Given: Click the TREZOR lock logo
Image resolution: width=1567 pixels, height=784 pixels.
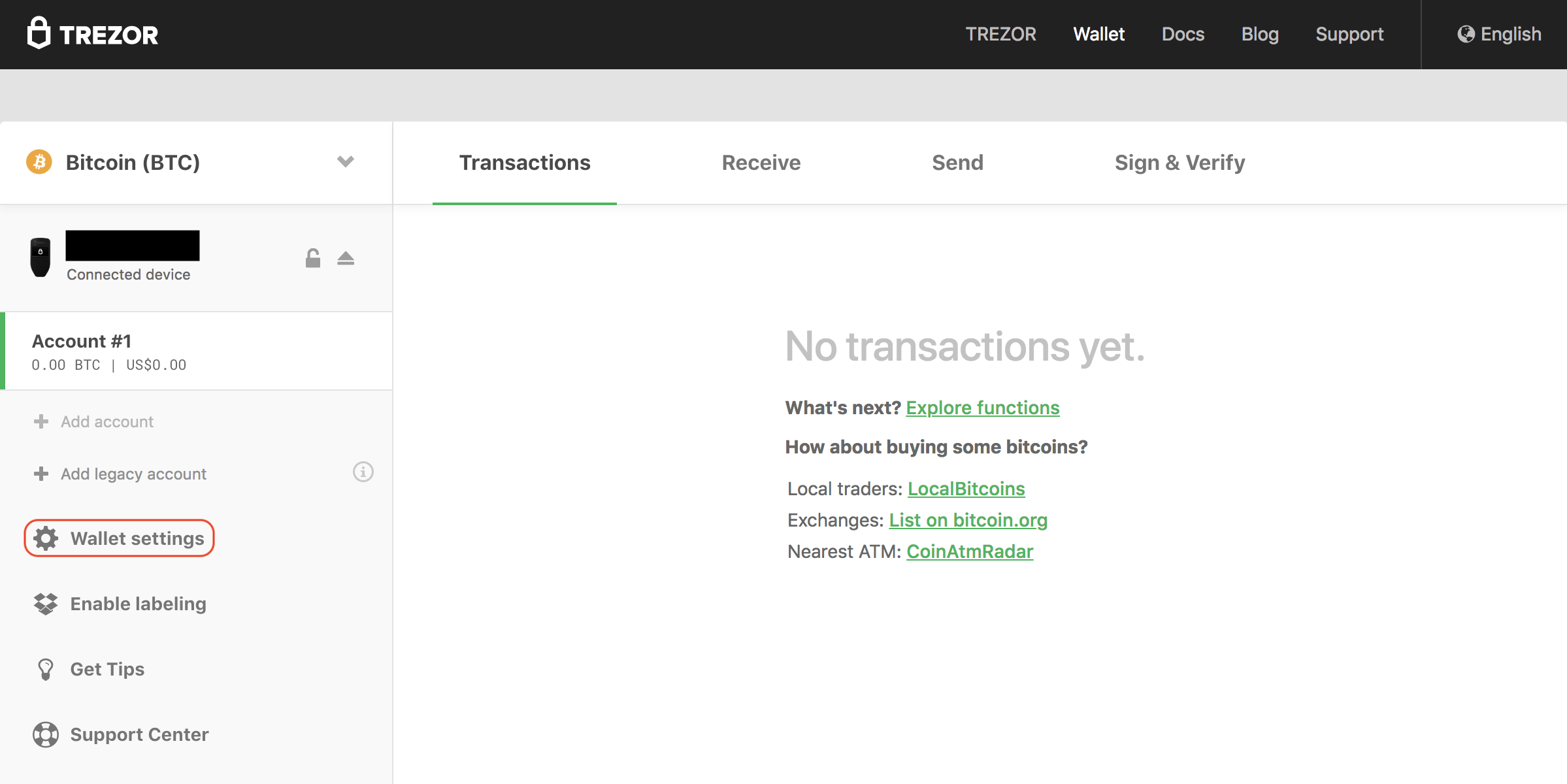Looking at the screenshot, I should coord(39,33).
